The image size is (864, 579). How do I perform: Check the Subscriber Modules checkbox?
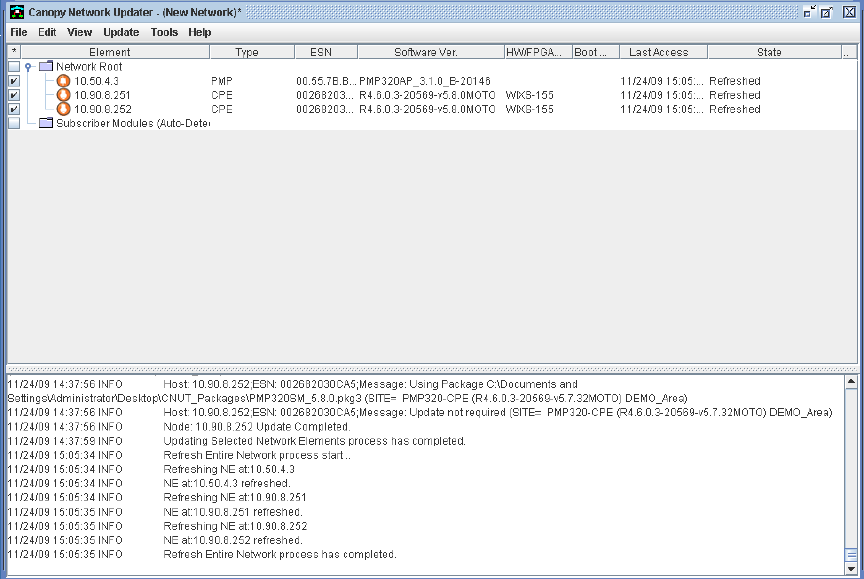[14, 123]
